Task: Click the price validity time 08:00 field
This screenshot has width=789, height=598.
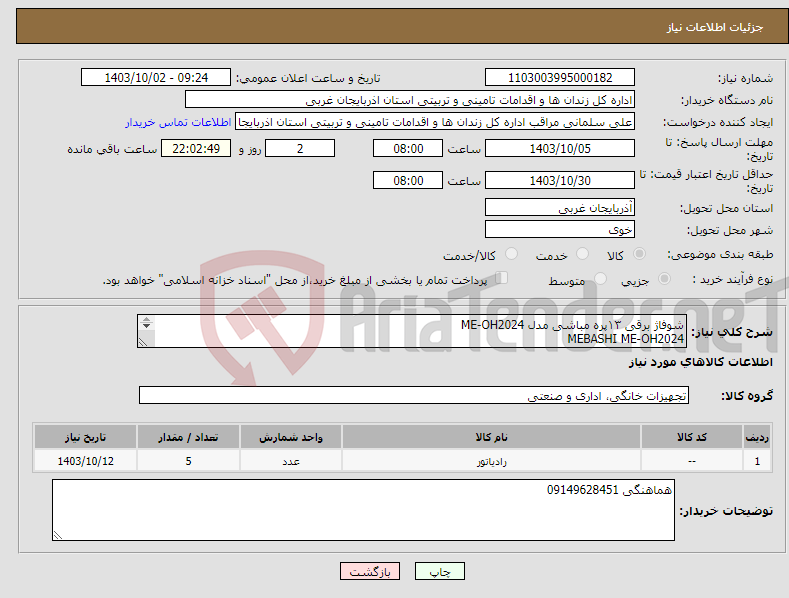Action: click(408, 180)
